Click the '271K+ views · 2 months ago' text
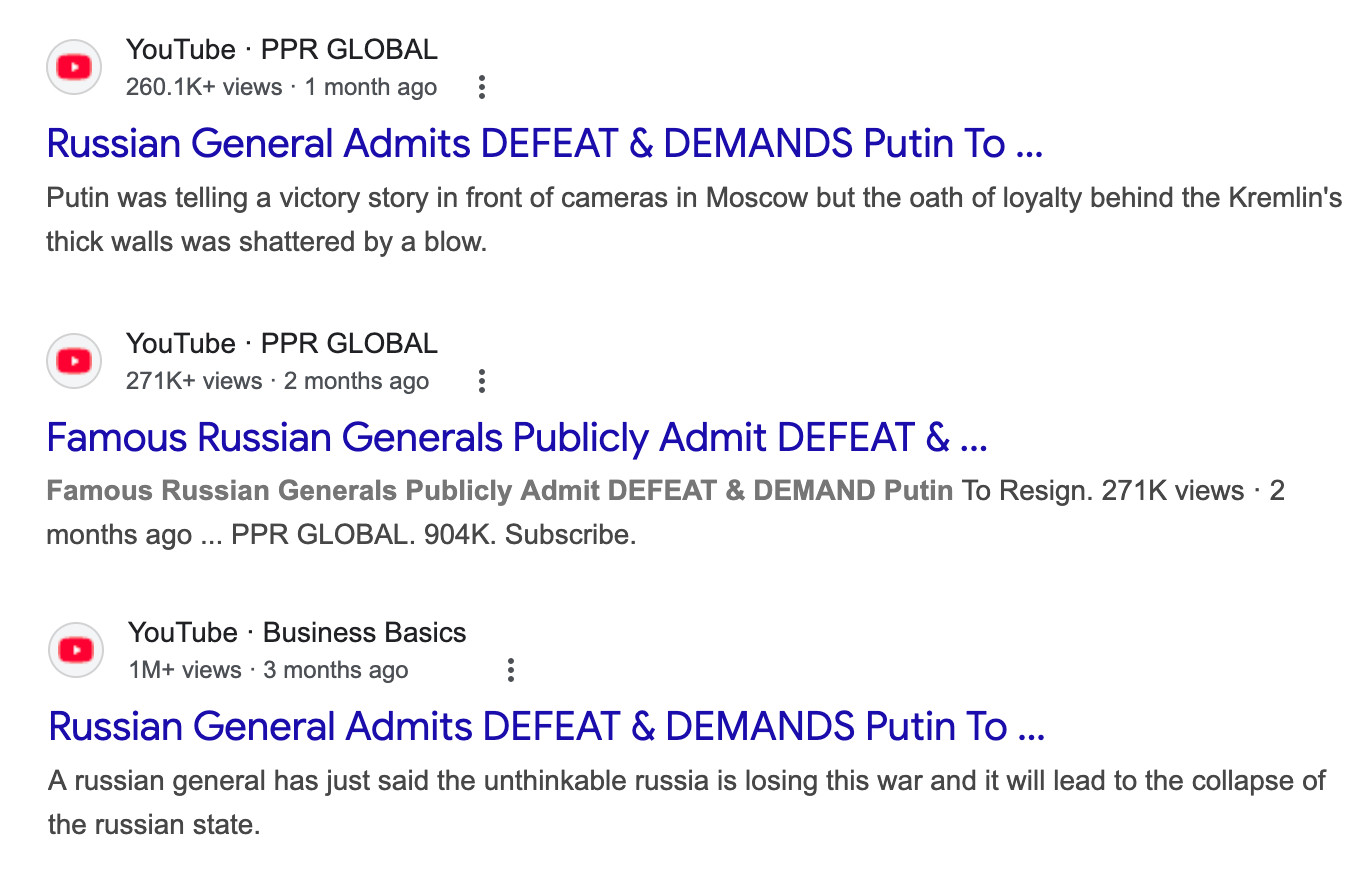Viewport: 1368px width, 887px height. click(277, 381)
